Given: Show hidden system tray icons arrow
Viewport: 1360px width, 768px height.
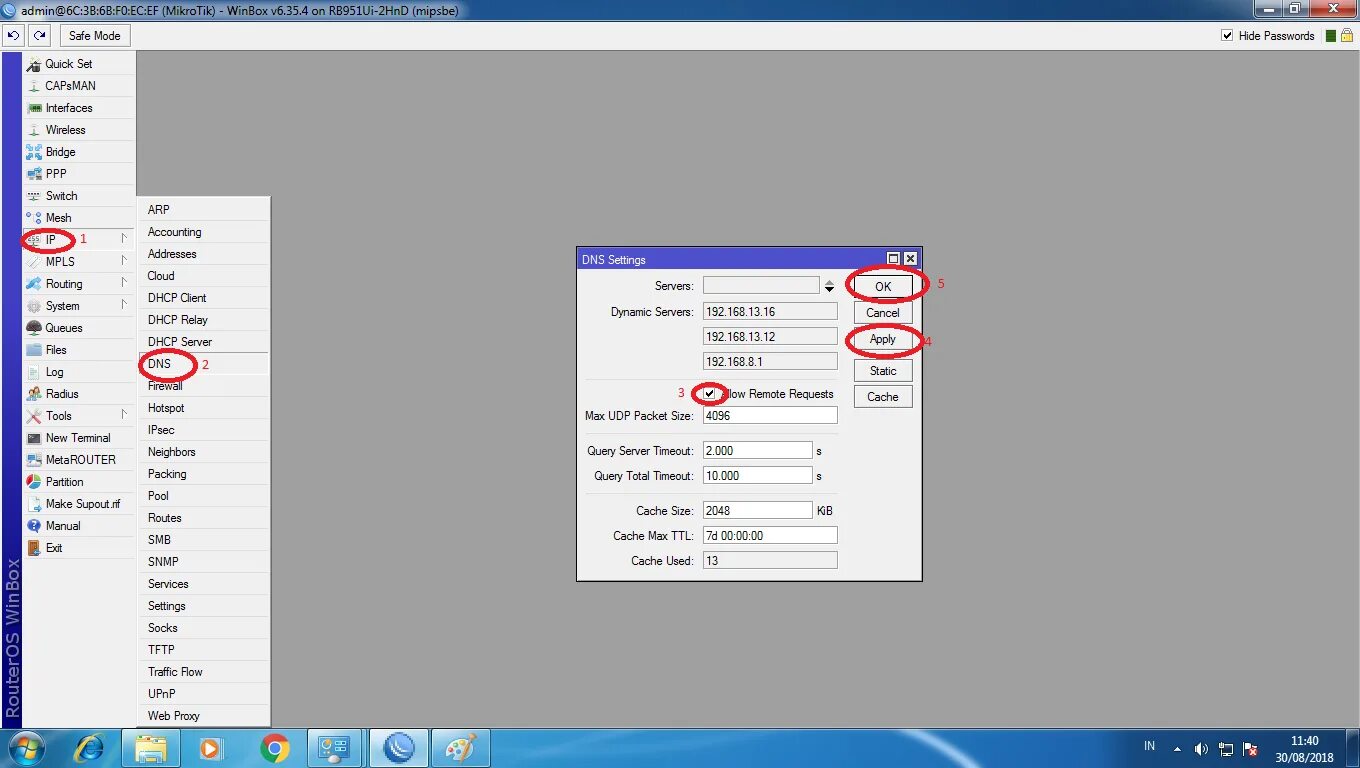Looking at the screenshot, I should pyautogui.click(x=1178, y=748).
